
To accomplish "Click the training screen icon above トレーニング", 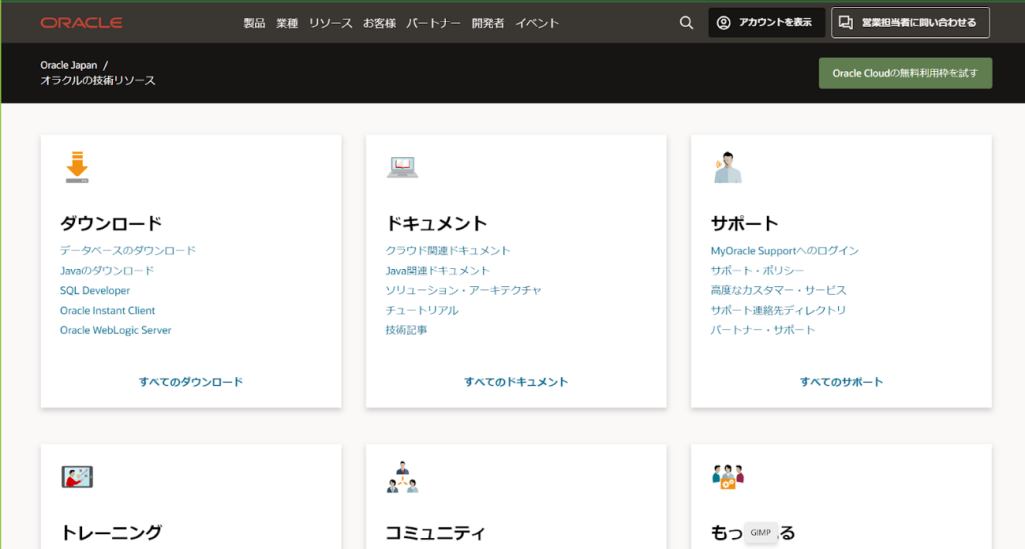I will (77, 477).
